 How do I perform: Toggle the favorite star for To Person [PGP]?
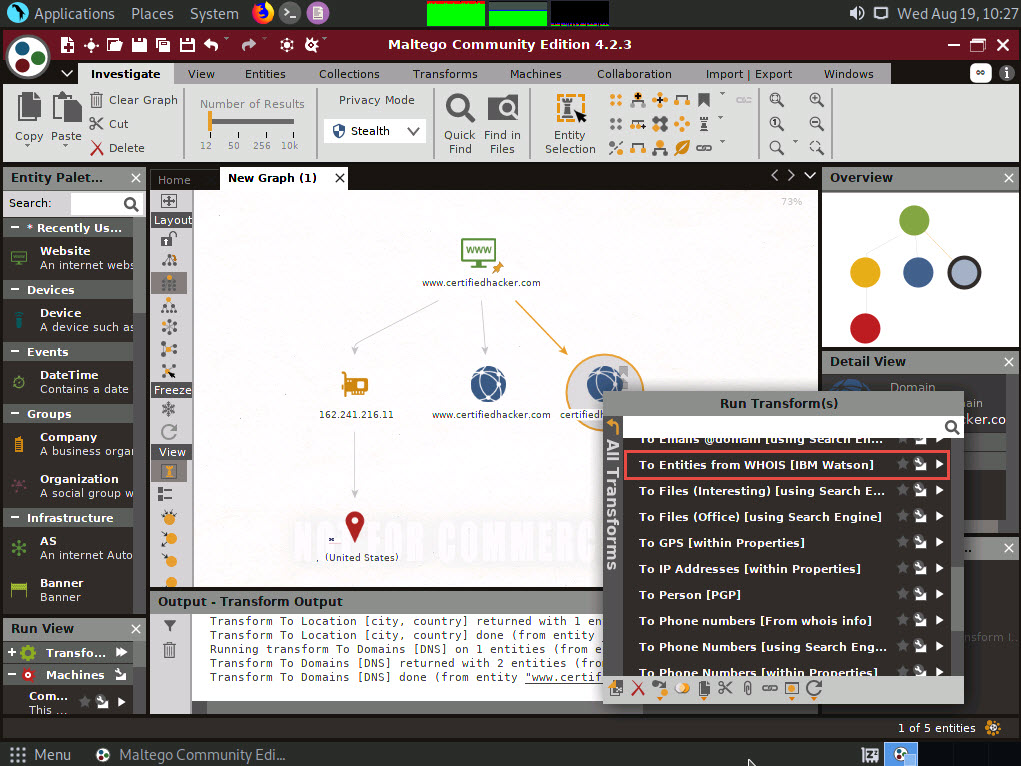click(902, 593)
